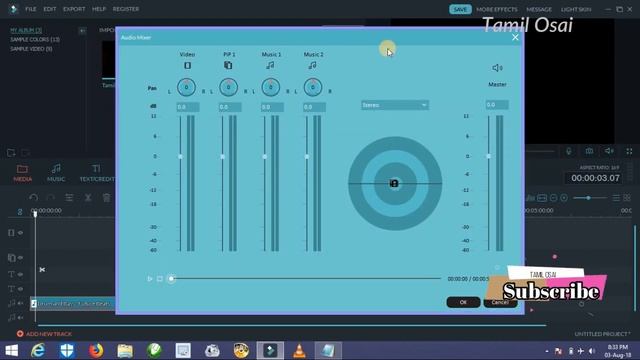Viewport: 640px width, 360px height.
Task: Collapse the album list panel arrow
Action: click(82, 31)
